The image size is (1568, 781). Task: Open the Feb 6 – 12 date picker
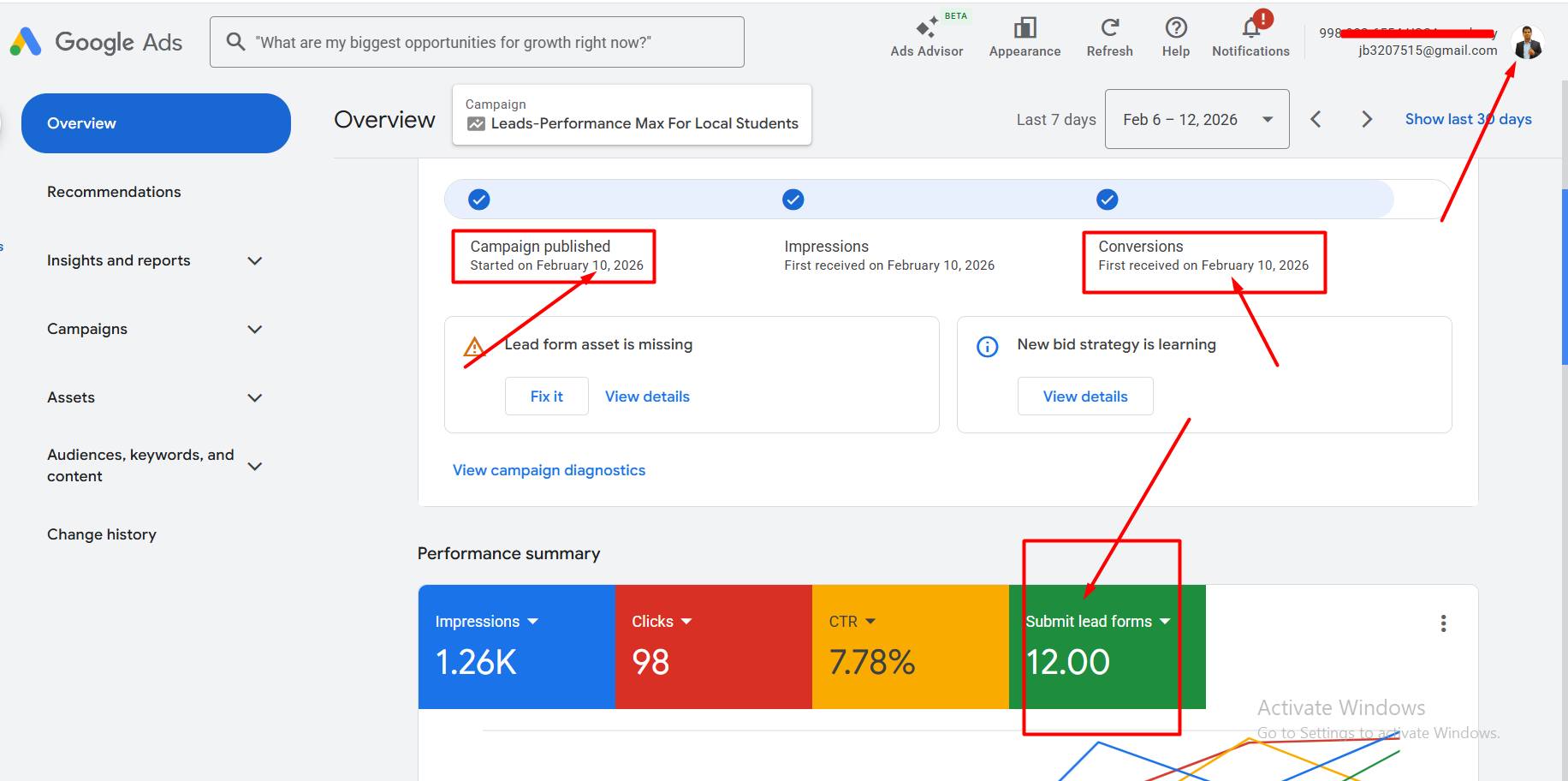tap(1197, 119)
